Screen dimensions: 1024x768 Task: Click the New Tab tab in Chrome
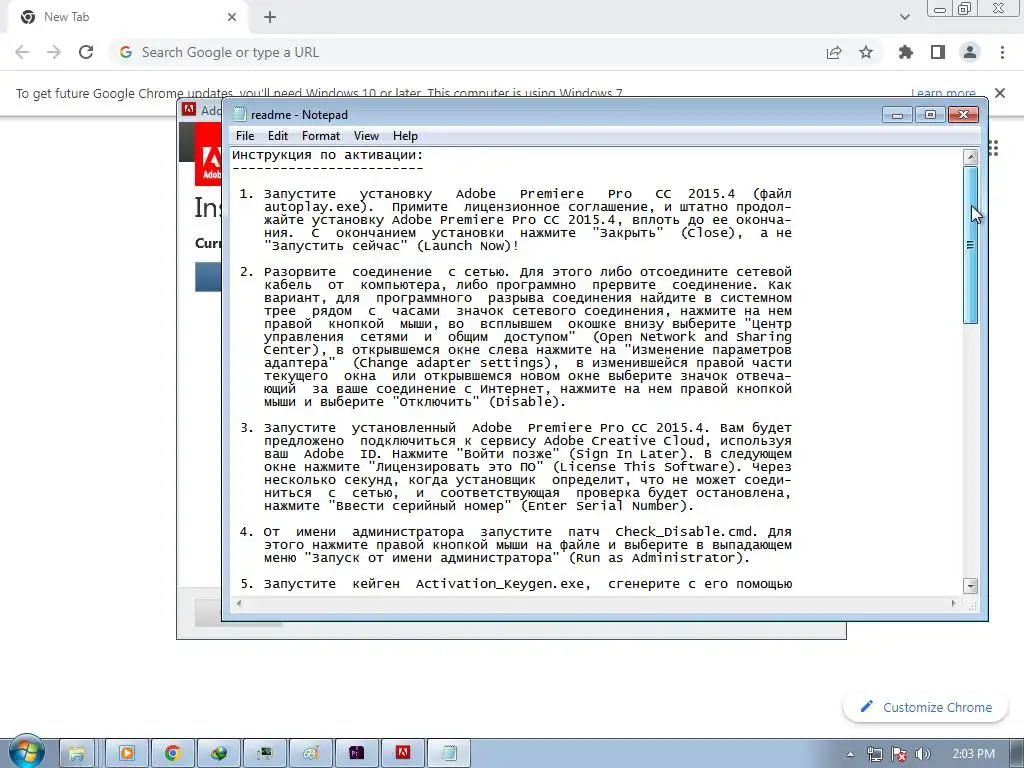point(127,17)
